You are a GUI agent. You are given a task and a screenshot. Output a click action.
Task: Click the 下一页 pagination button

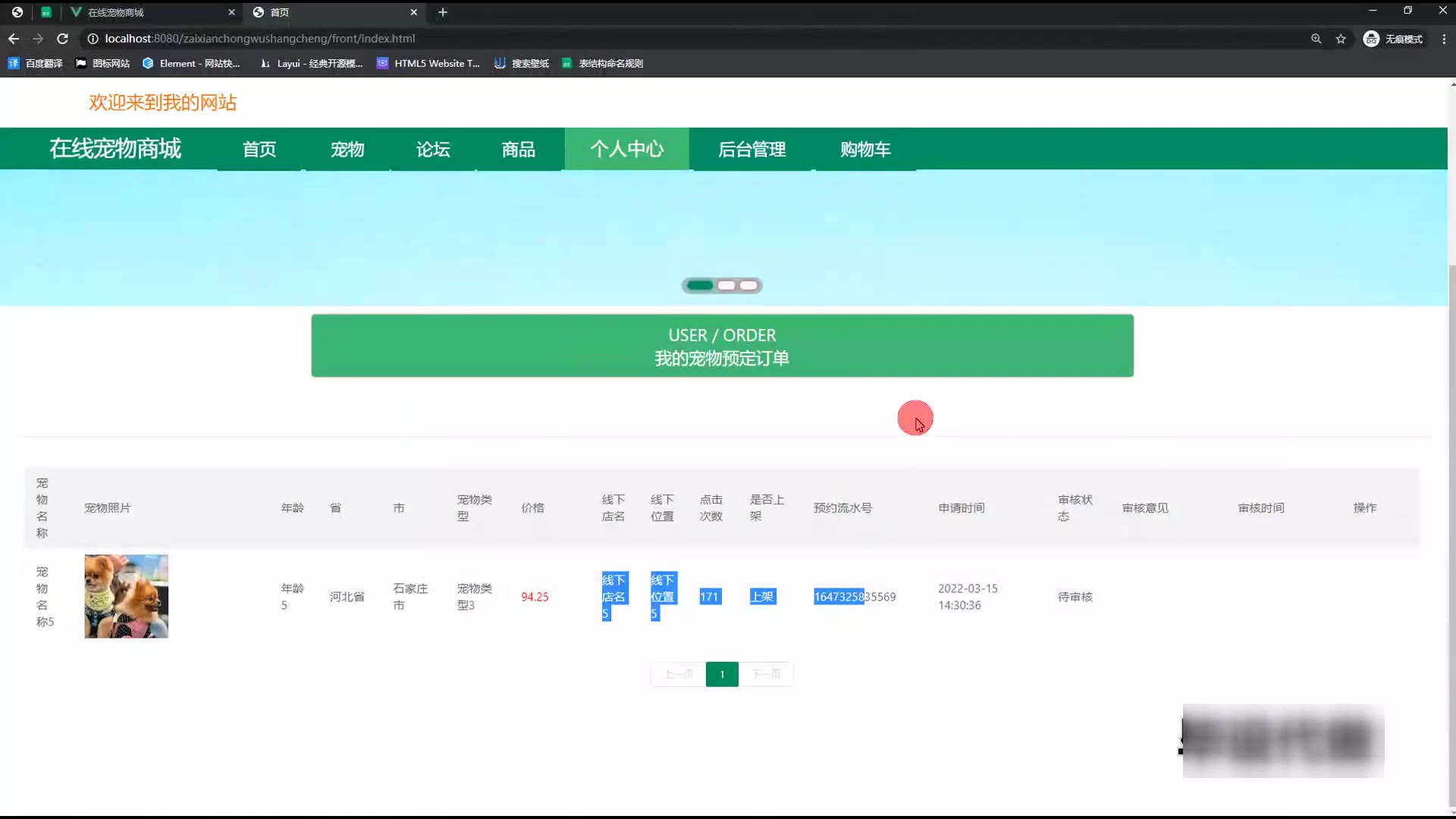click(766, 674)
